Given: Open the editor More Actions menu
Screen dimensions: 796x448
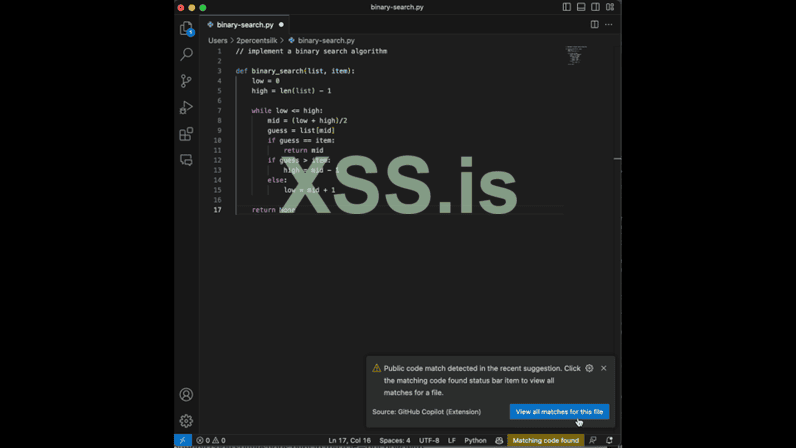Looking at the screenshot, I should (609, 24).
